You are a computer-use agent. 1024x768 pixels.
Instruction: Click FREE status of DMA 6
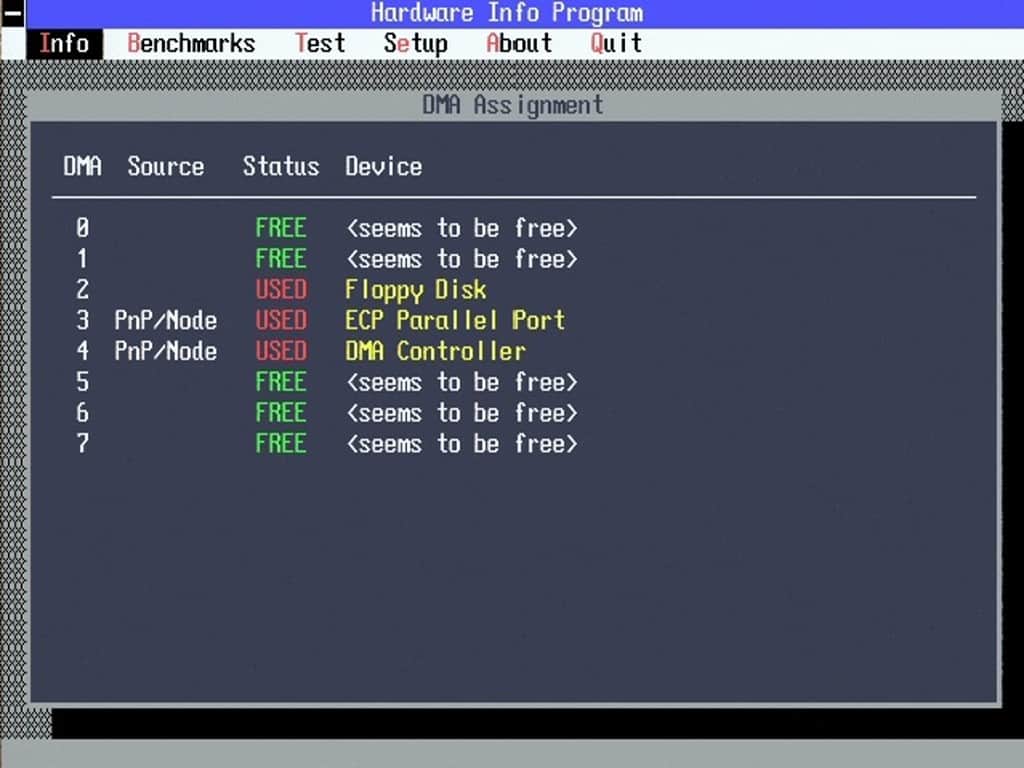(x=281, y=412)
